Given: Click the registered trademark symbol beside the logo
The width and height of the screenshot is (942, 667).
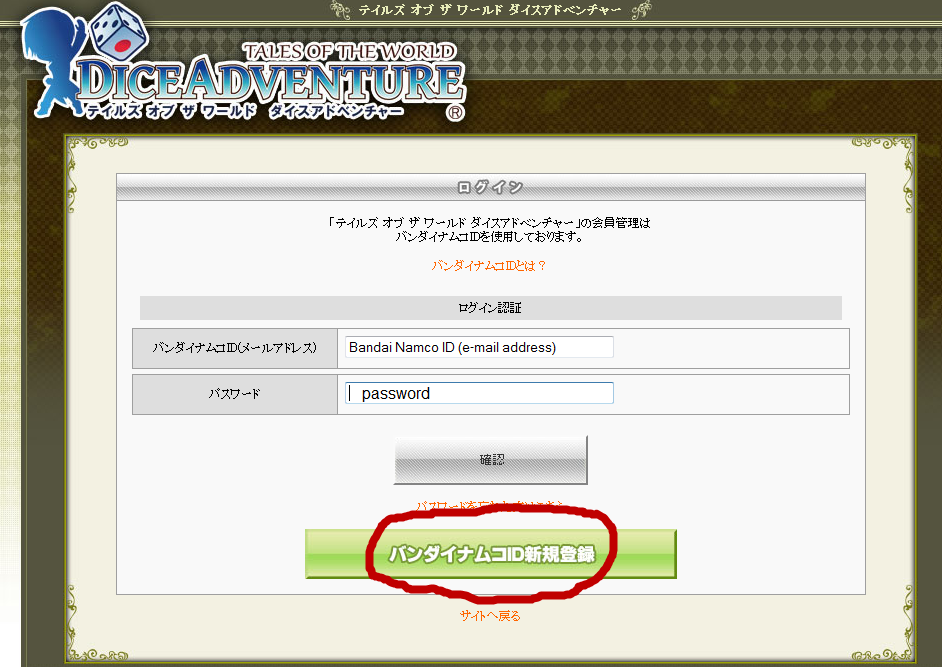Looking at the screenshot, I should (456, 113).
